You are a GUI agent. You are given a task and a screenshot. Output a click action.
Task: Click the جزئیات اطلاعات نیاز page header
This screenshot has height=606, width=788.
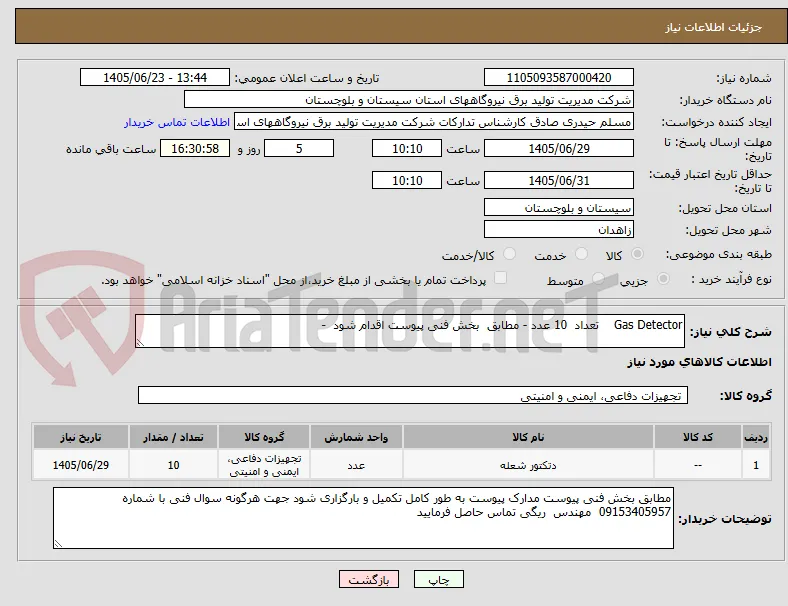pos(714,27)
